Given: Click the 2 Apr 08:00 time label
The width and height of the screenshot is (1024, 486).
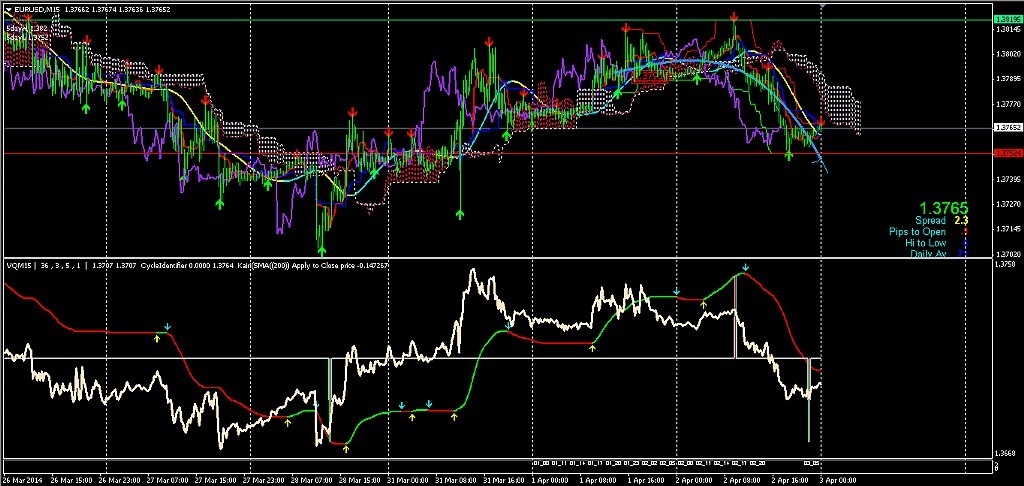Looking at the screenshot, I should pyautogui.click(x=744, y=480).
